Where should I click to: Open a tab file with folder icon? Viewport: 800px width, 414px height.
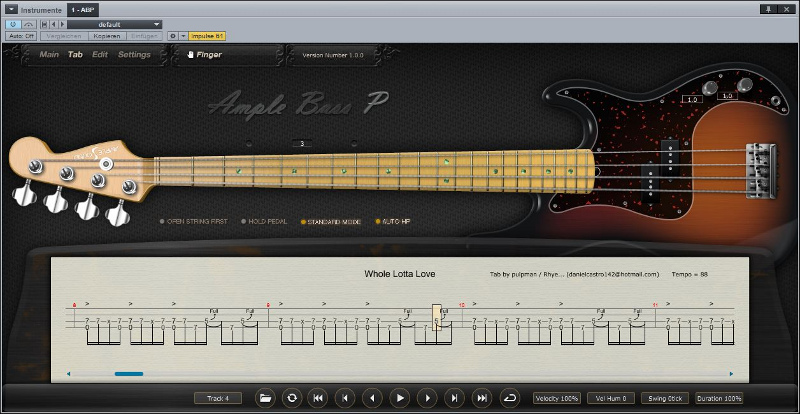pyautogui.click(x=265, y=398)
